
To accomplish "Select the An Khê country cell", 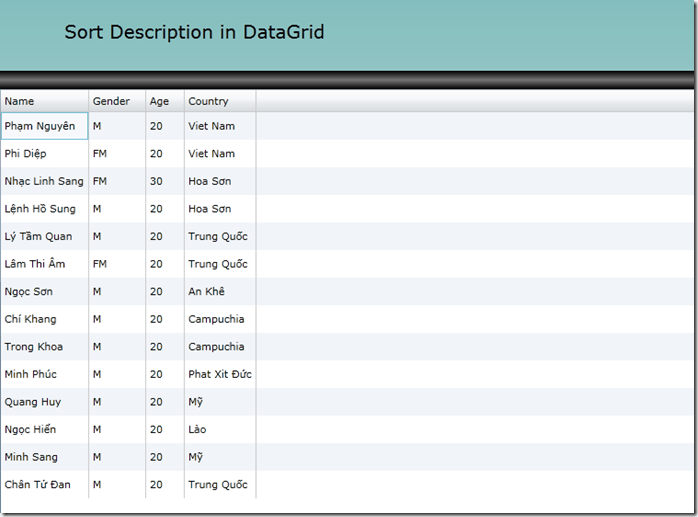I will 219,292.
